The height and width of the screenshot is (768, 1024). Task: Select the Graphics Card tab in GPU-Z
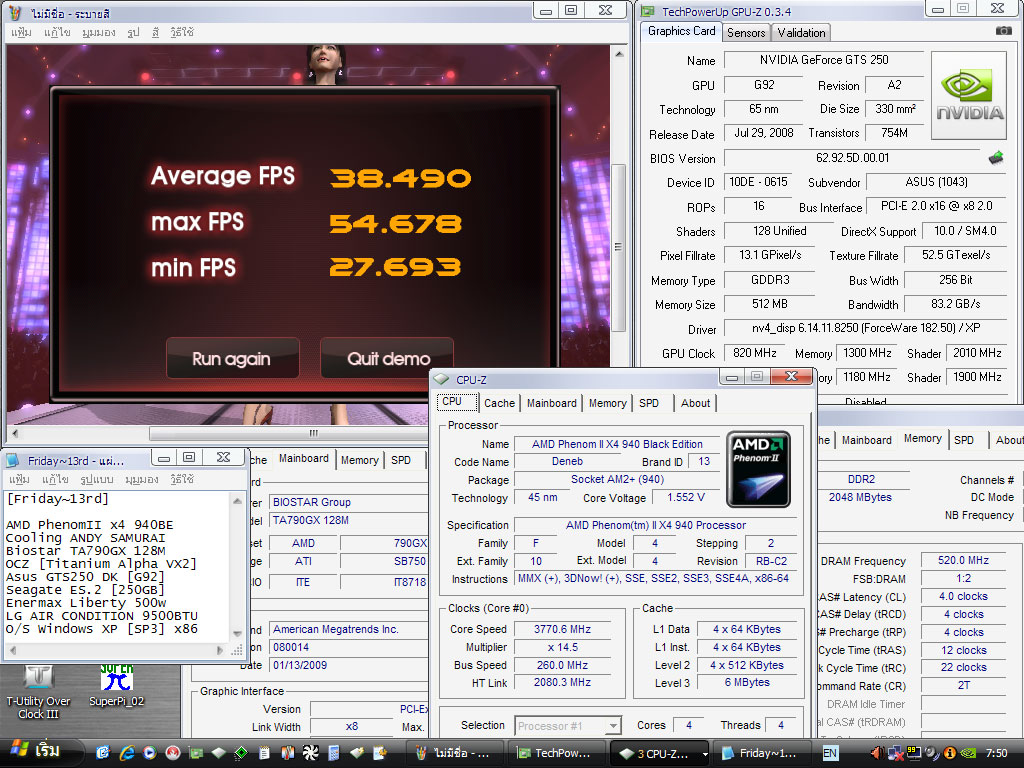click(x=681, y=31)
